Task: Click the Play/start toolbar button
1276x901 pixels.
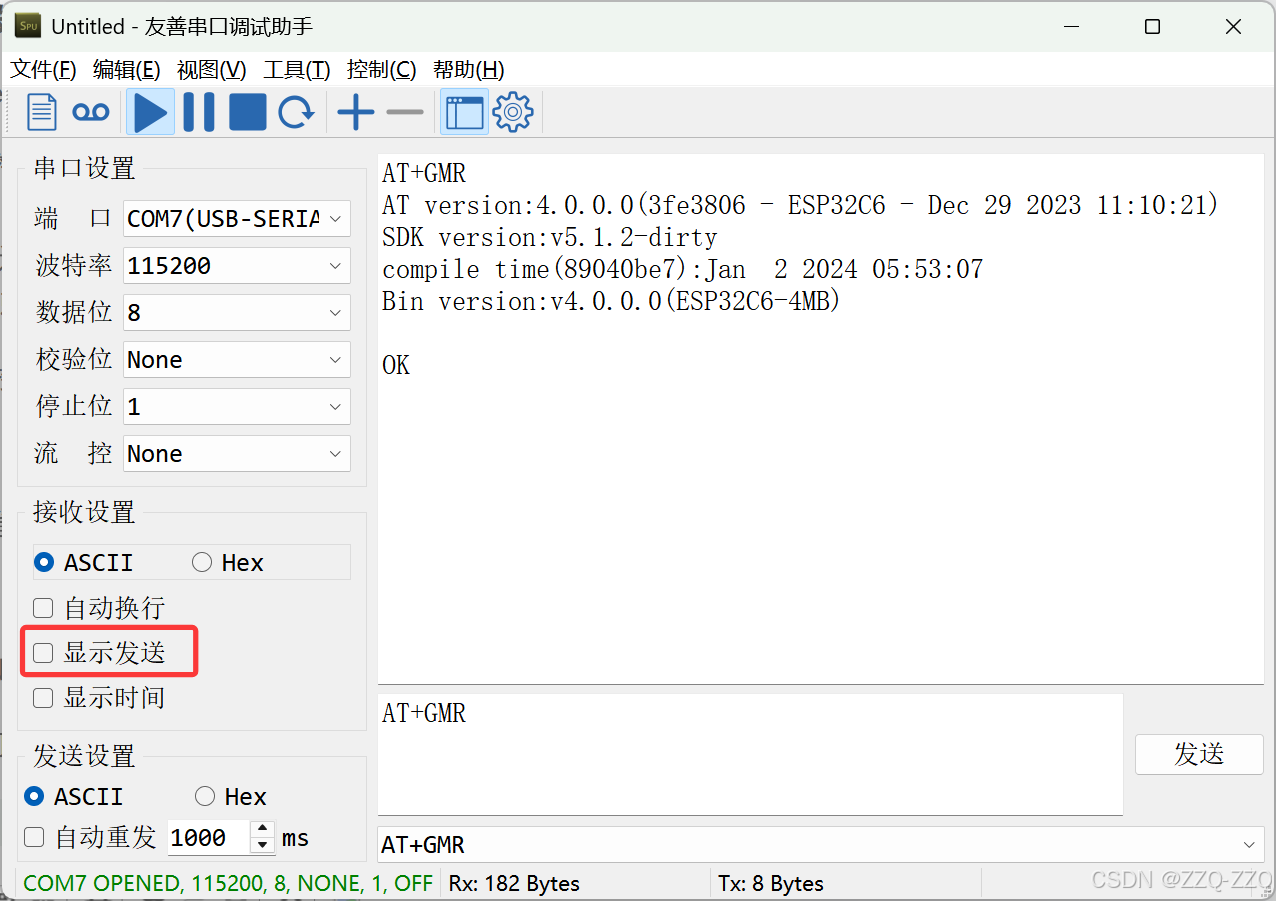Action: (x=150, y=112)
